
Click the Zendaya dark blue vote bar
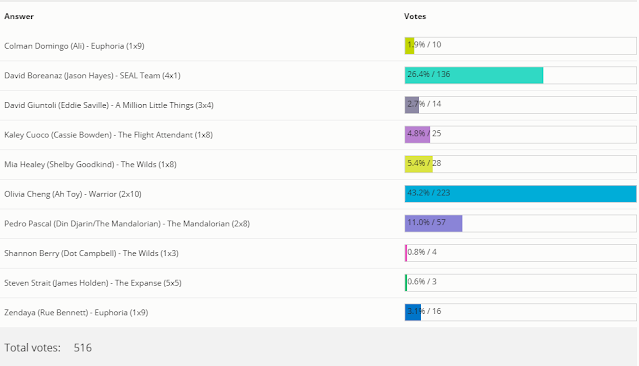coord(413,312)
